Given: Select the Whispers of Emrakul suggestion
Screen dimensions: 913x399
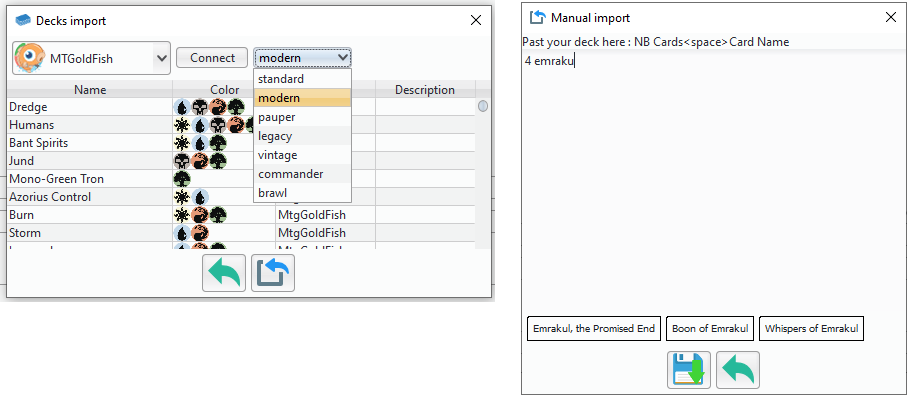Looking at the screenshot, I should point(811,329).
